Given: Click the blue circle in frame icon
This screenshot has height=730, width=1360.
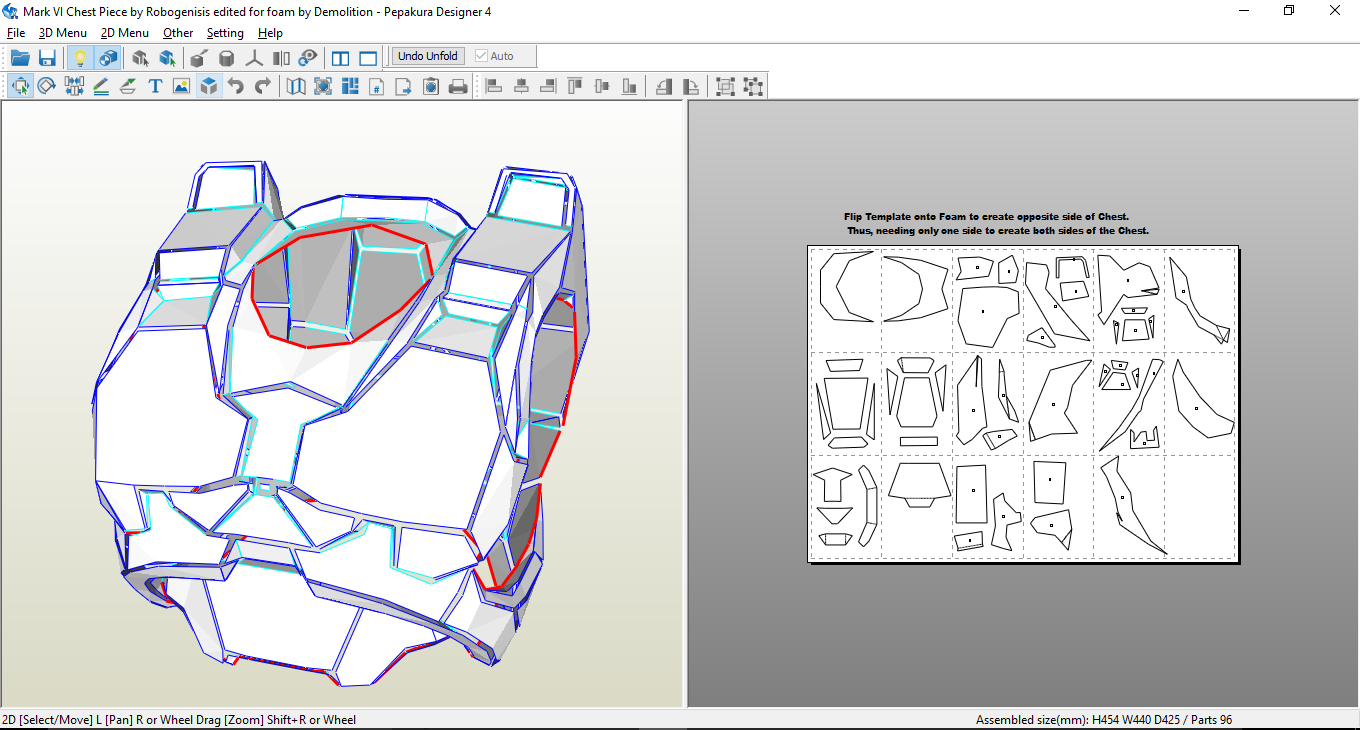Looking at the screenshot, I should (323, 86).
